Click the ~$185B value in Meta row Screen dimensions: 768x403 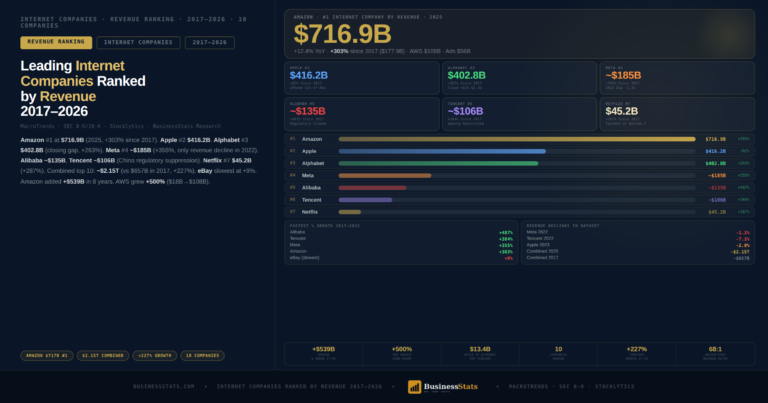pos(717,175)
